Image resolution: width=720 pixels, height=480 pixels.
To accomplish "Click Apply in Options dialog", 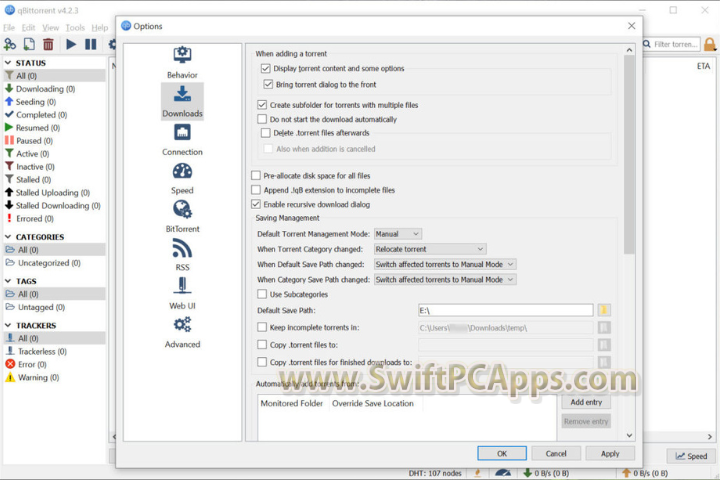I will click(610, 453).
